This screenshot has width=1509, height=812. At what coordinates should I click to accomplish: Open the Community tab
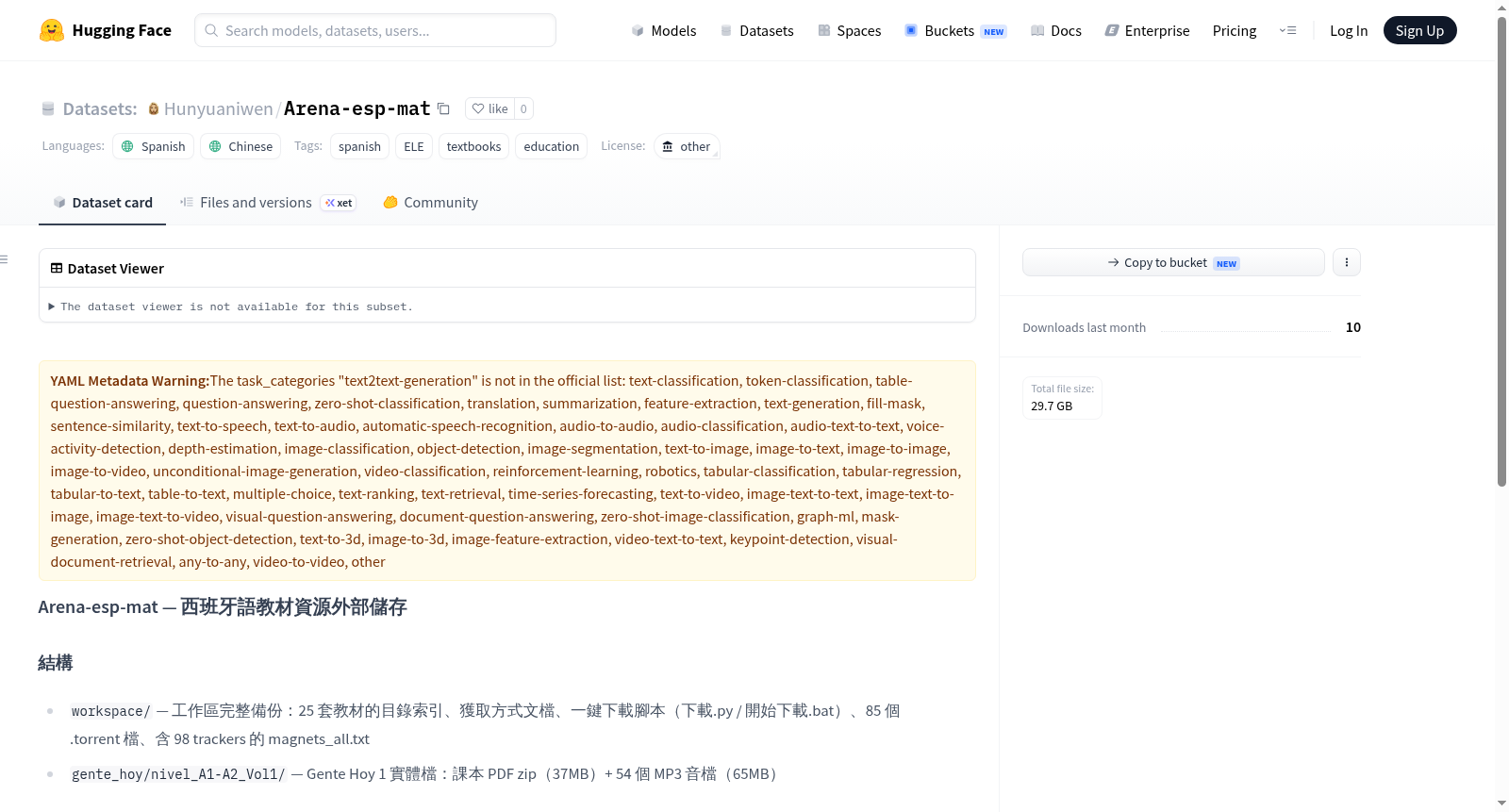tap(431, 203)
